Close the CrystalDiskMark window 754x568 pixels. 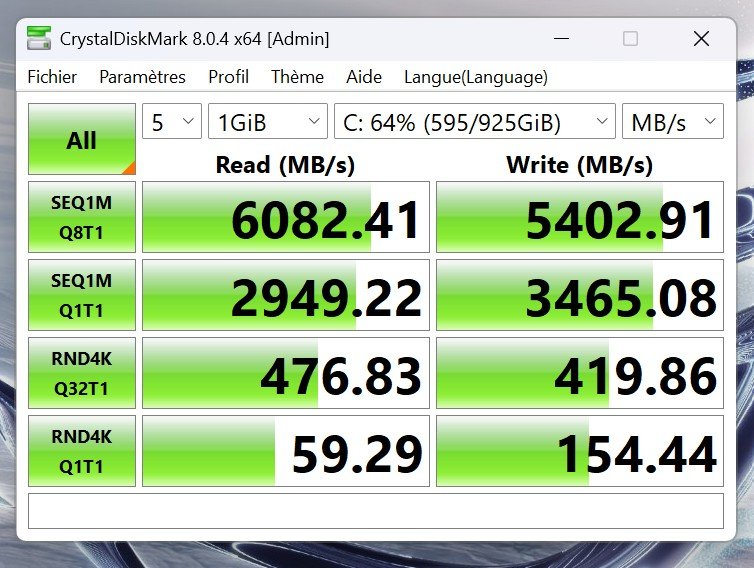[702, 38]
